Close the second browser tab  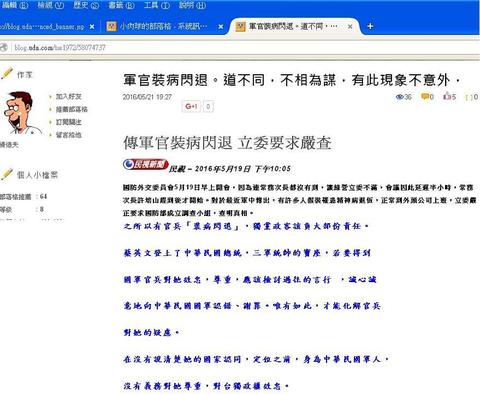click(x=221, y=26)
